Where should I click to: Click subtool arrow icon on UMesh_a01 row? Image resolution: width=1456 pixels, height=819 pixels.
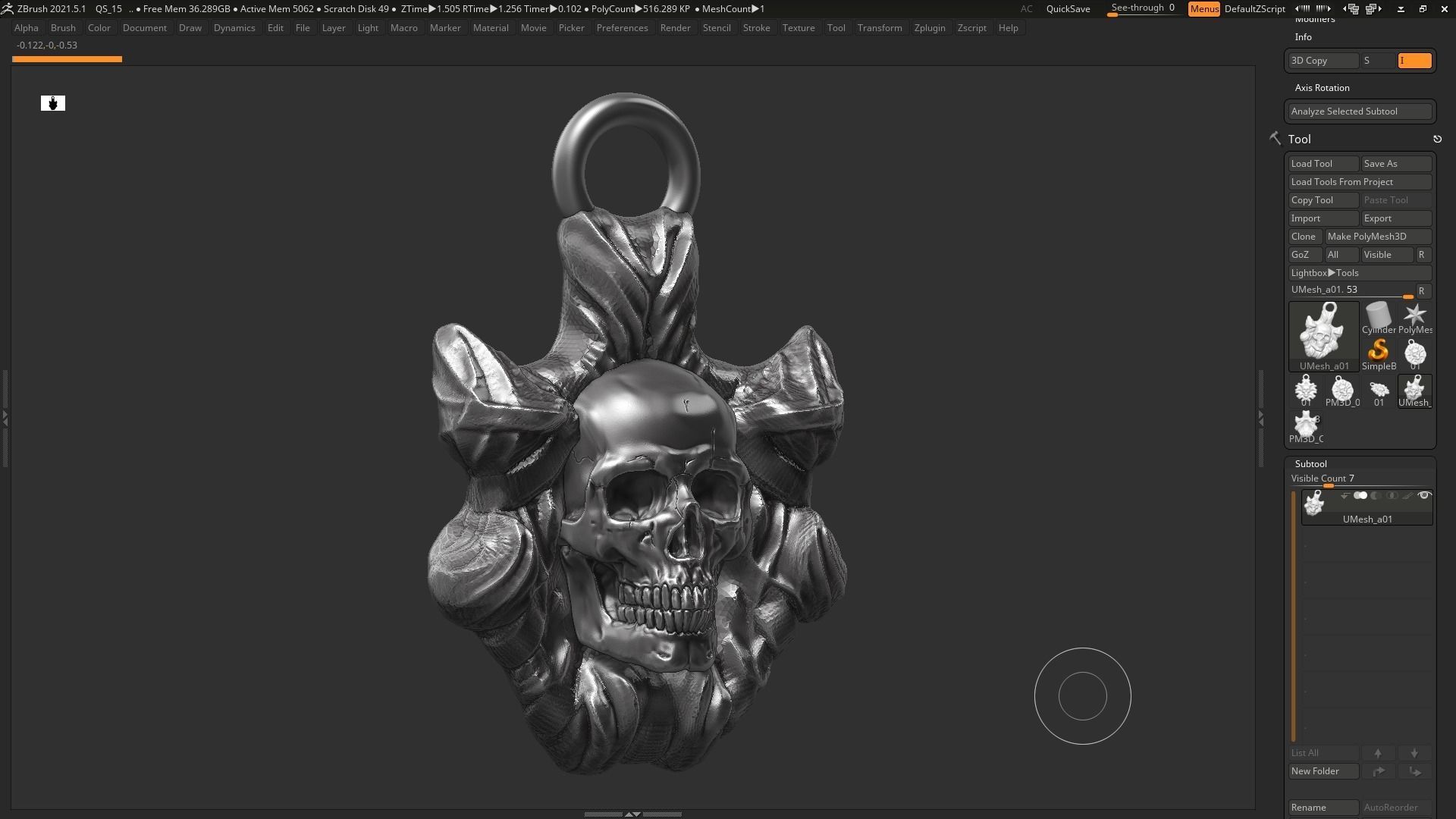[x=1345, y=496]
